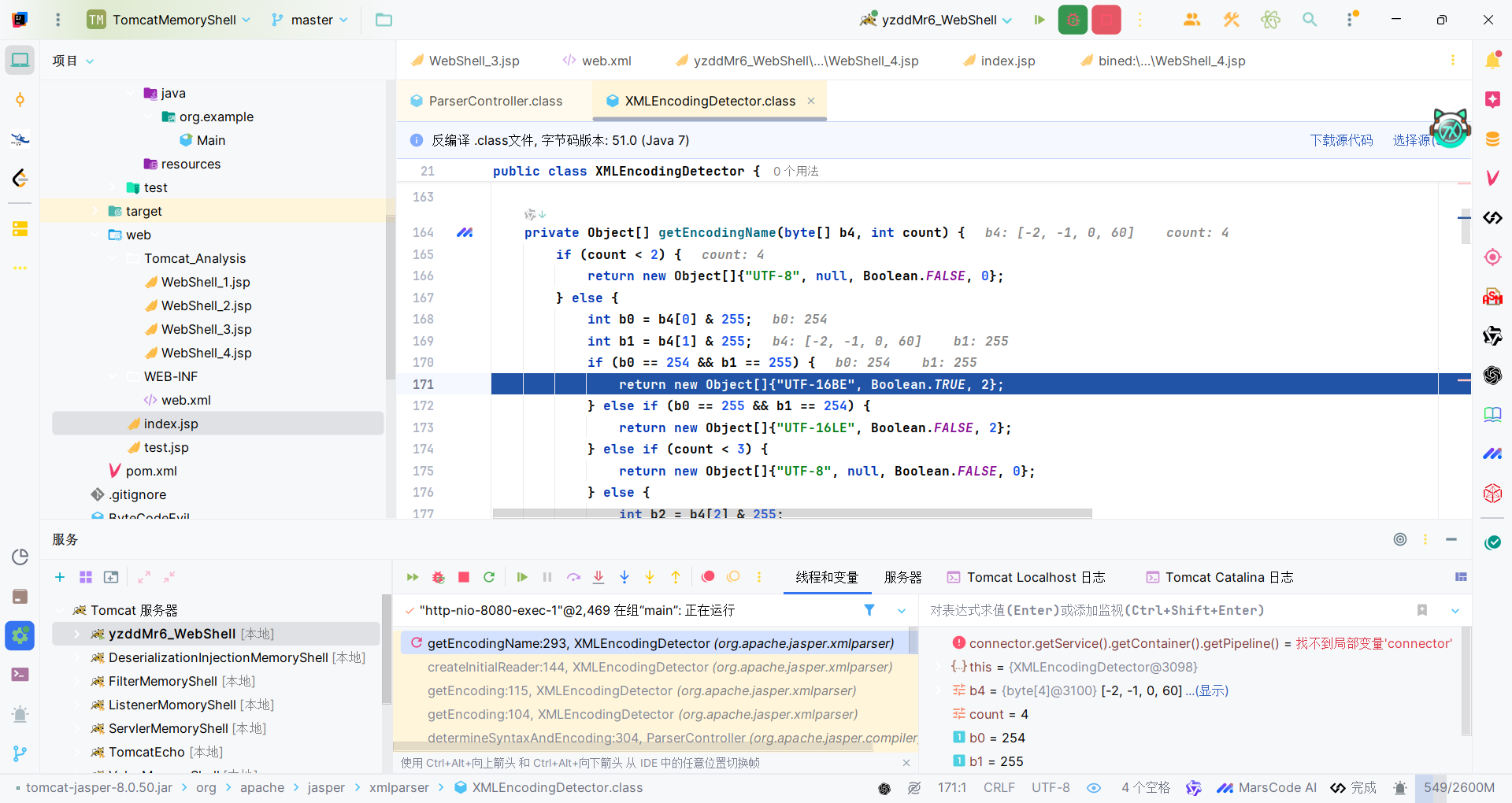The height and width of the screenshot is (803, 1512).
Task: Open Tomcat Catalina 日志 tab
Action: tap(1220, 577)
